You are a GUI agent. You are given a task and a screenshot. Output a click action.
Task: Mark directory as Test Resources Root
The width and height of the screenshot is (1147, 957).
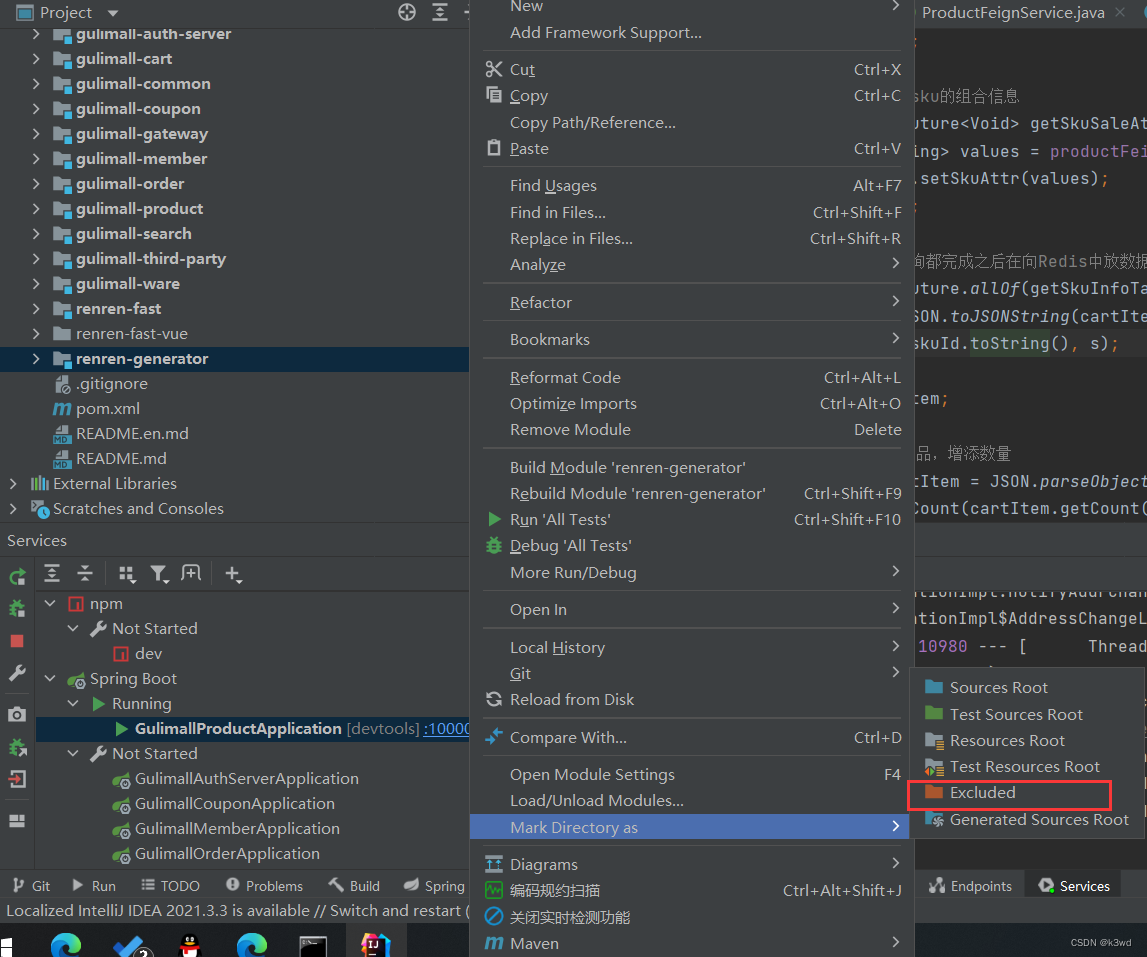1027,767
